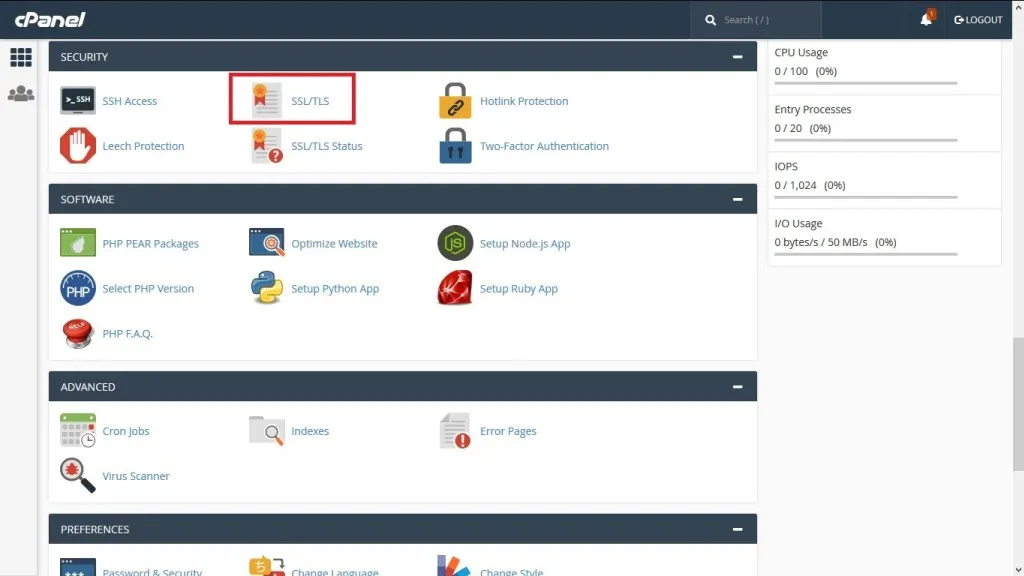The image size is (1024, 576).
Task: Open the PHP F.A.Q. help button icon
Action: pos(78,333)
